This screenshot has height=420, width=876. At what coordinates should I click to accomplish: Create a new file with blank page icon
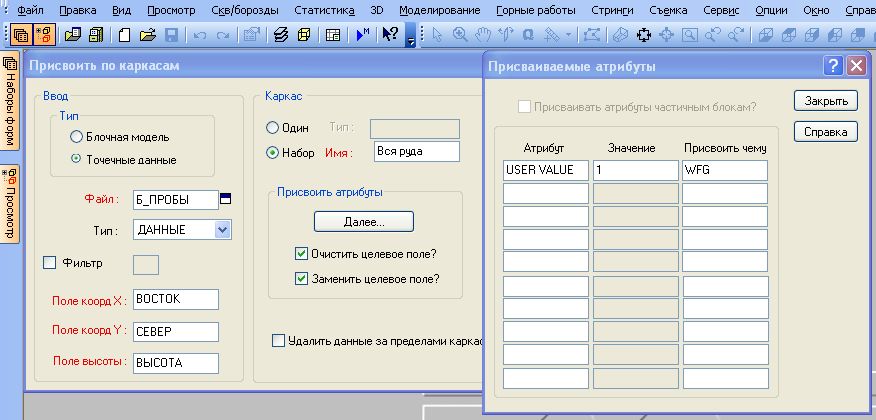click(125, 35)
